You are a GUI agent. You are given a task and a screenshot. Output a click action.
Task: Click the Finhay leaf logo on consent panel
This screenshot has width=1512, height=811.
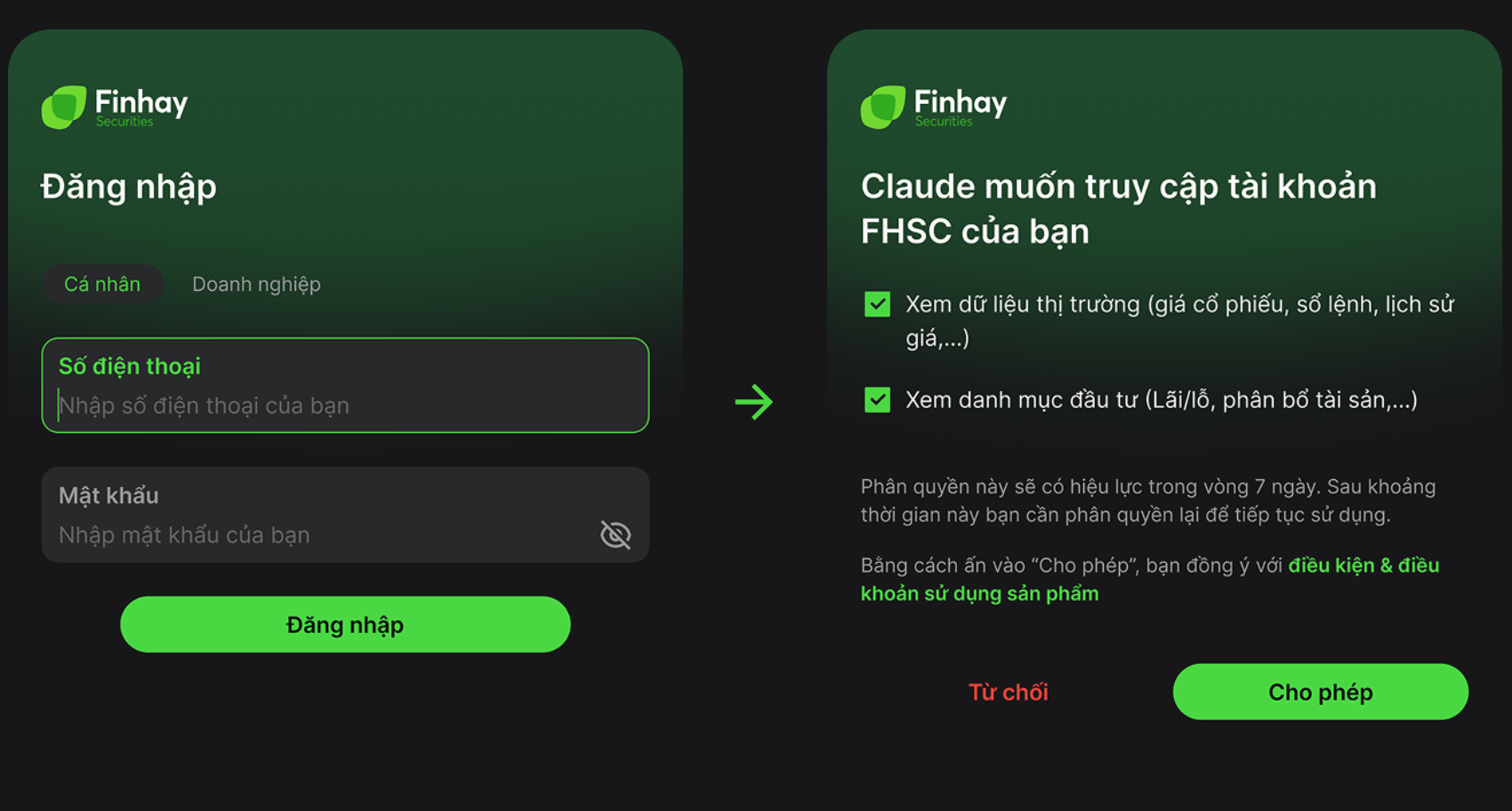click(x=883, y=108)
